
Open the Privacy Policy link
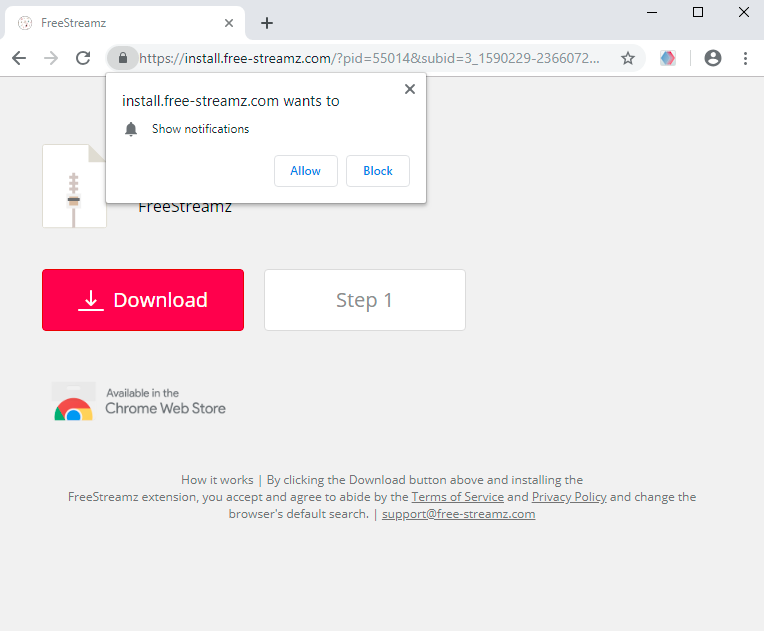point(569,497)
